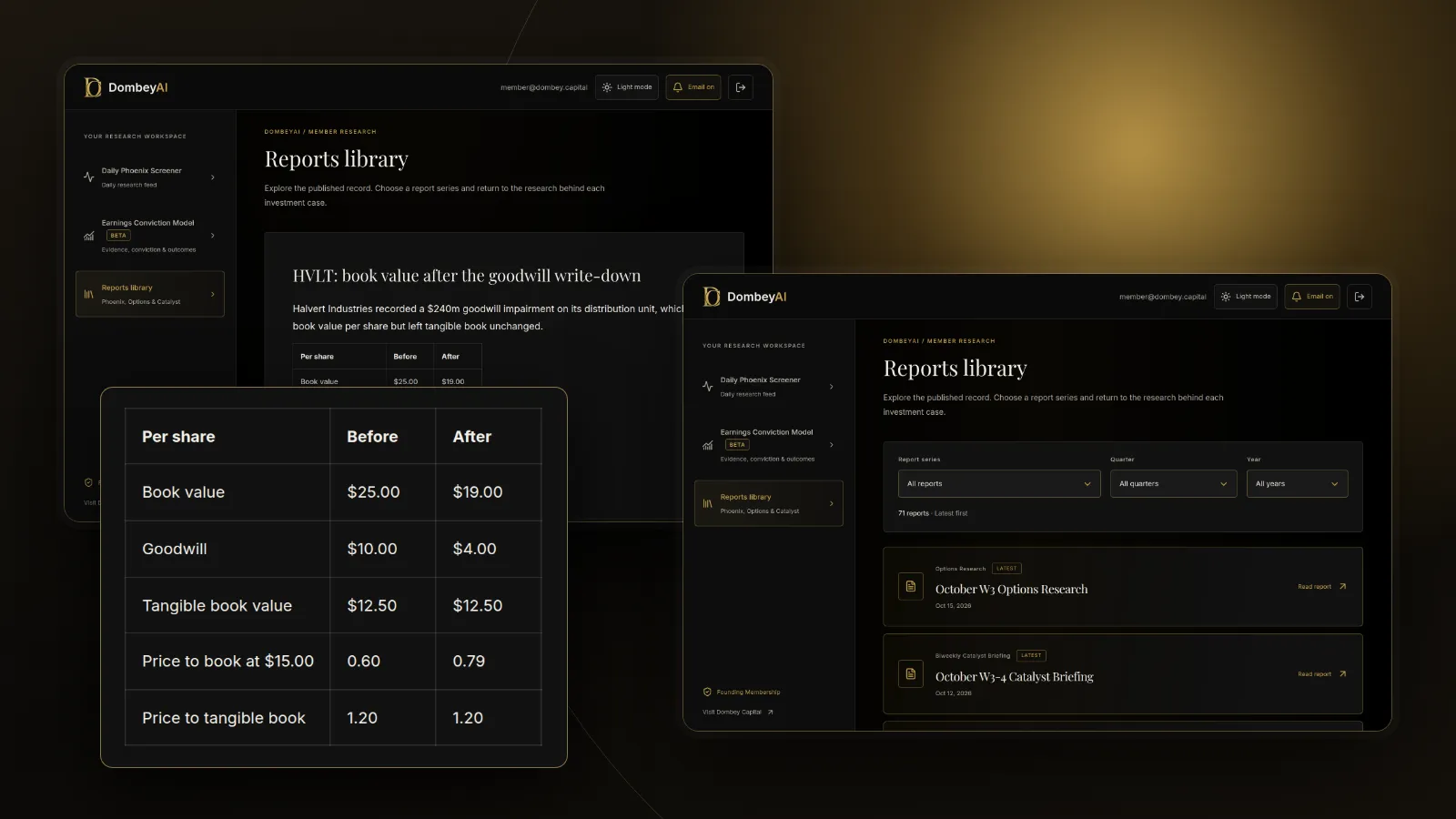The width and height of the screenshot is (1456, 819).
Task: Click the DombeyAI logo in the left window
Action: pos(126,87)
